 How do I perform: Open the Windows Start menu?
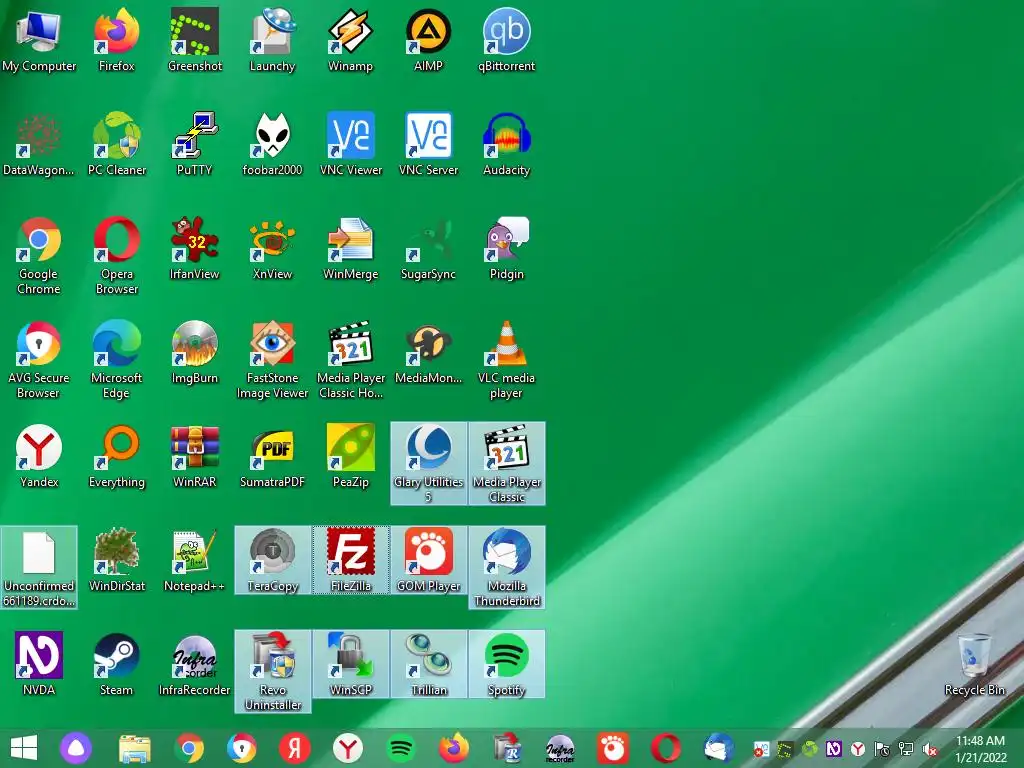tap(24, 748)
